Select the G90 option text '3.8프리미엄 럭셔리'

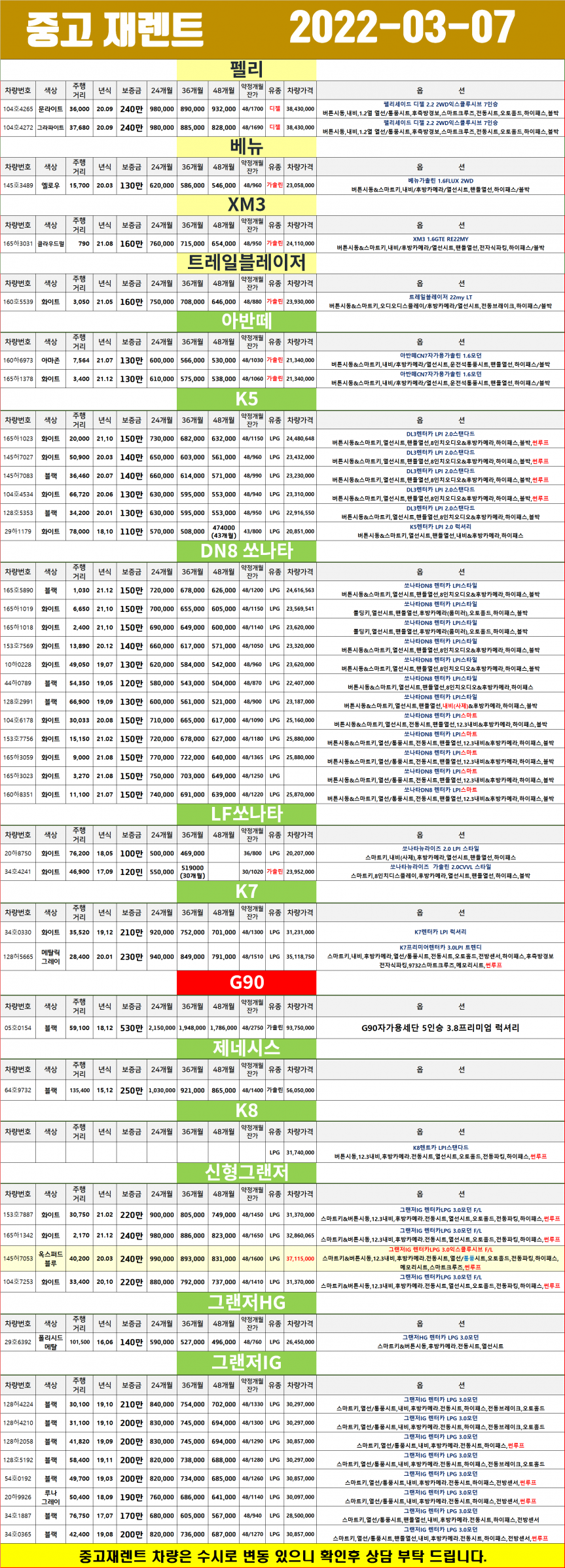point(483,1028)
